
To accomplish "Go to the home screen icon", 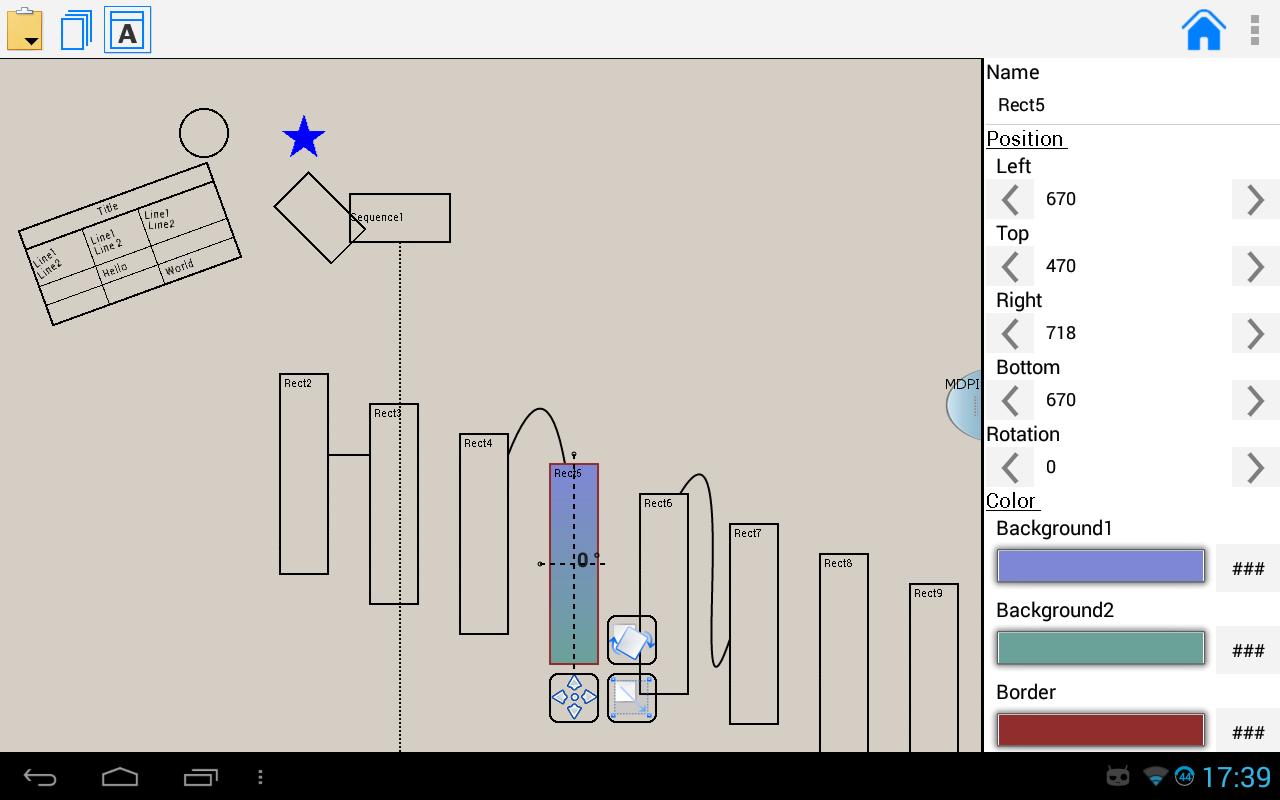I will coord(1204,29).
